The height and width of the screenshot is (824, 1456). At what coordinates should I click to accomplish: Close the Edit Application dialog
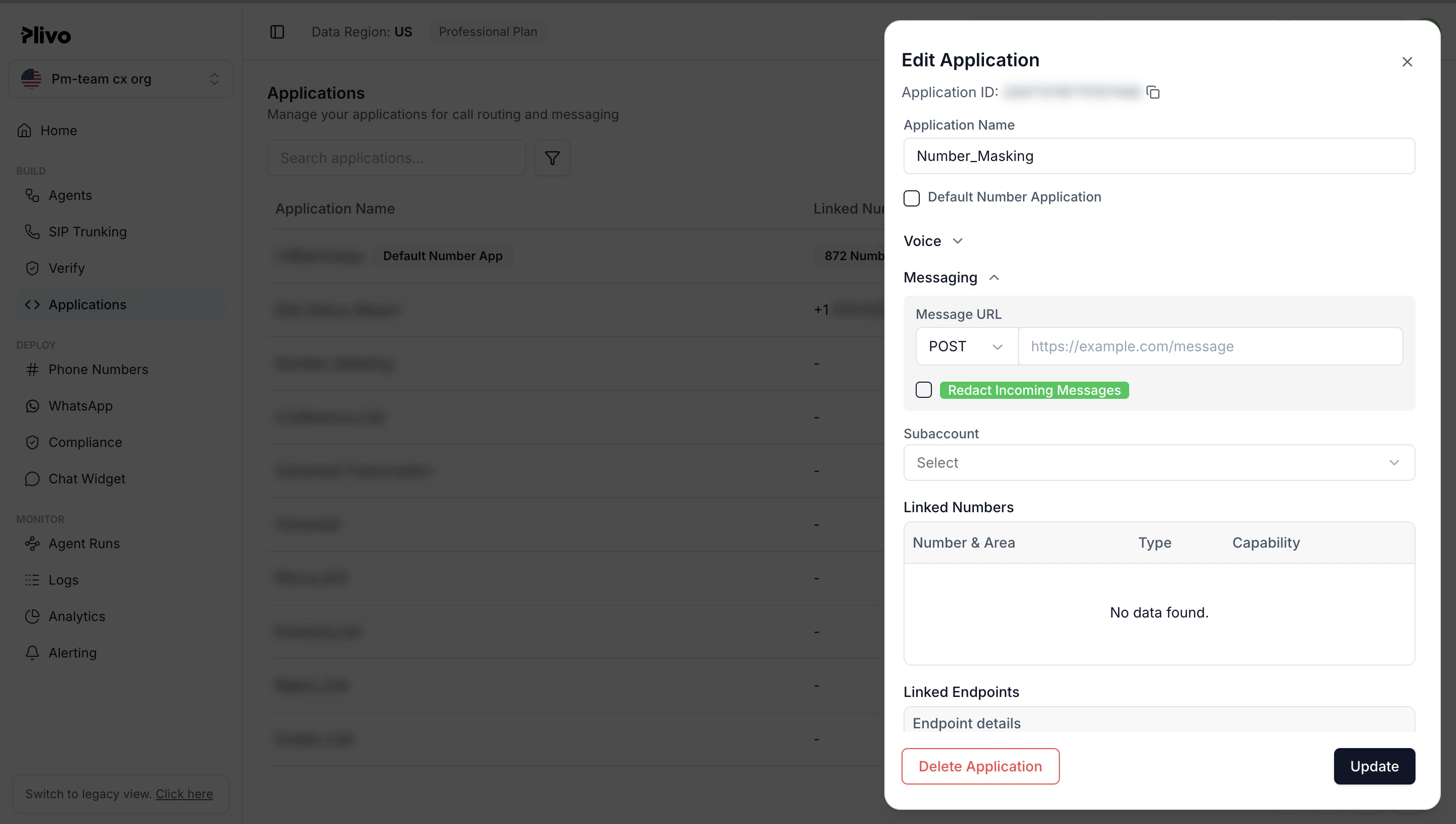1407,62
